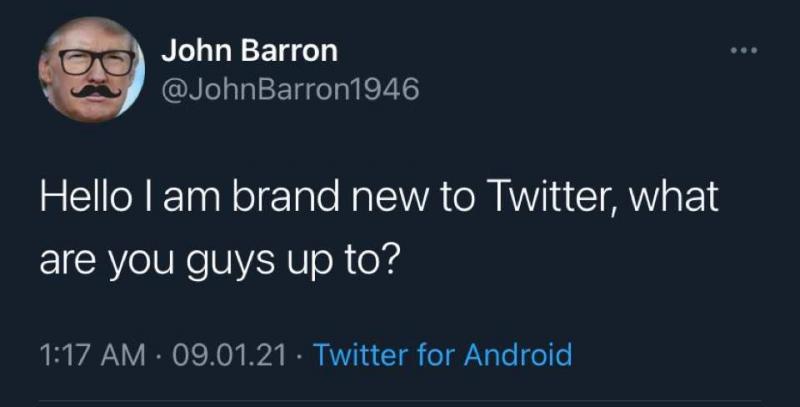Open the three-dot More options menu
The height and width of the screenshot is (407, 800).
[743, 50]
